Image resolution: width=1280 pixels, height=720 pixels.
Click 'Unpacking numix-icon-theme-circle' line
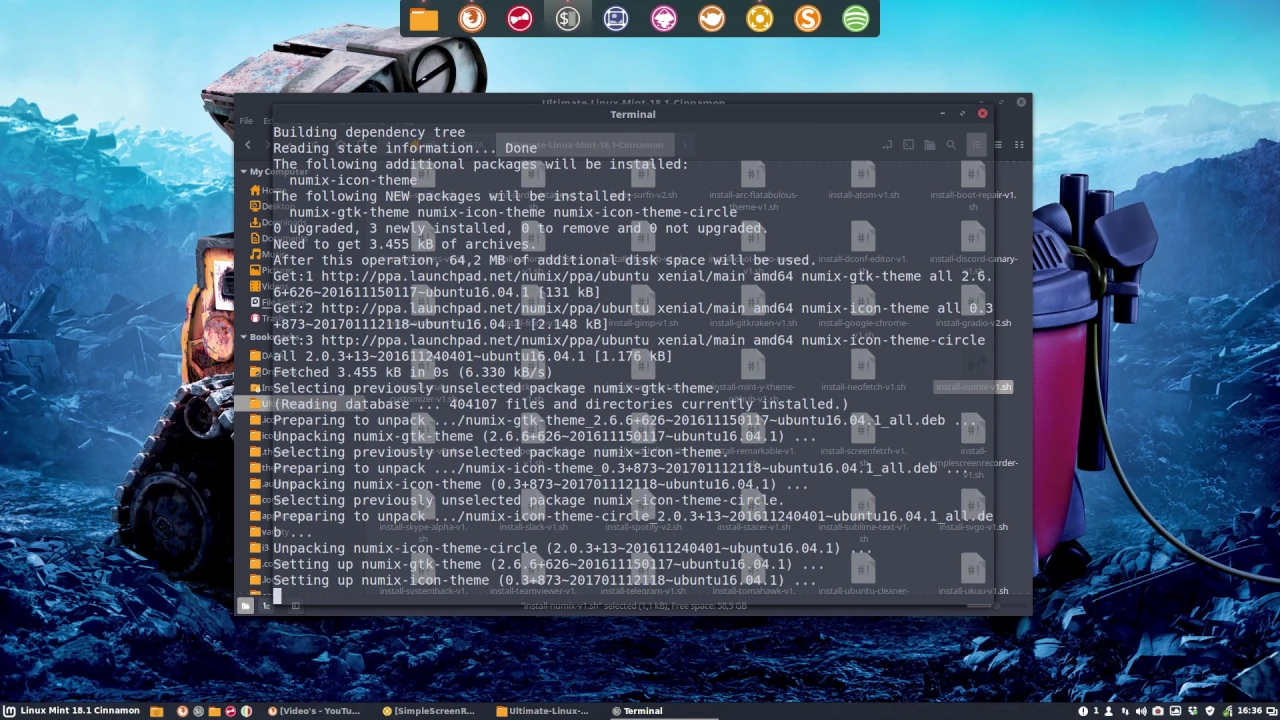[x=573, y=548]
